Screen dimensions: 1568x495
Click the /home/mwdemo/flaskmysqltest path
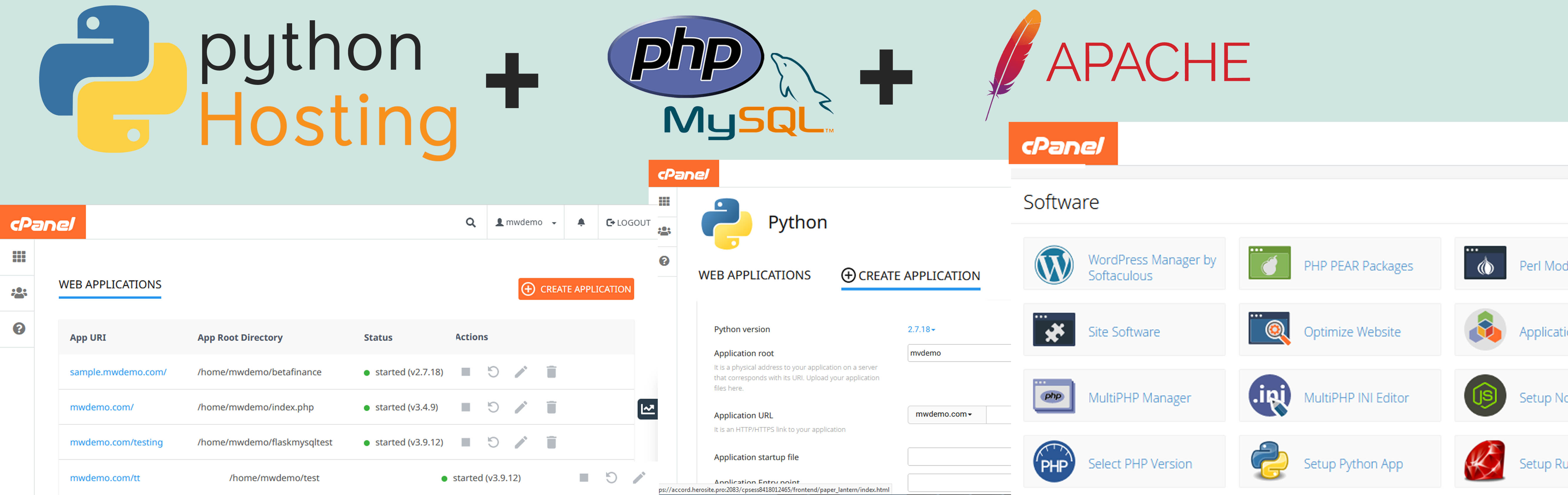tap(265, 442)
